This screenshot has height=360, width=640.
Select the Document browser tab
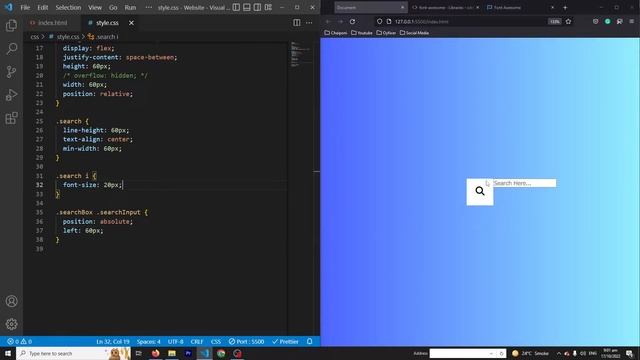(371, 7)
